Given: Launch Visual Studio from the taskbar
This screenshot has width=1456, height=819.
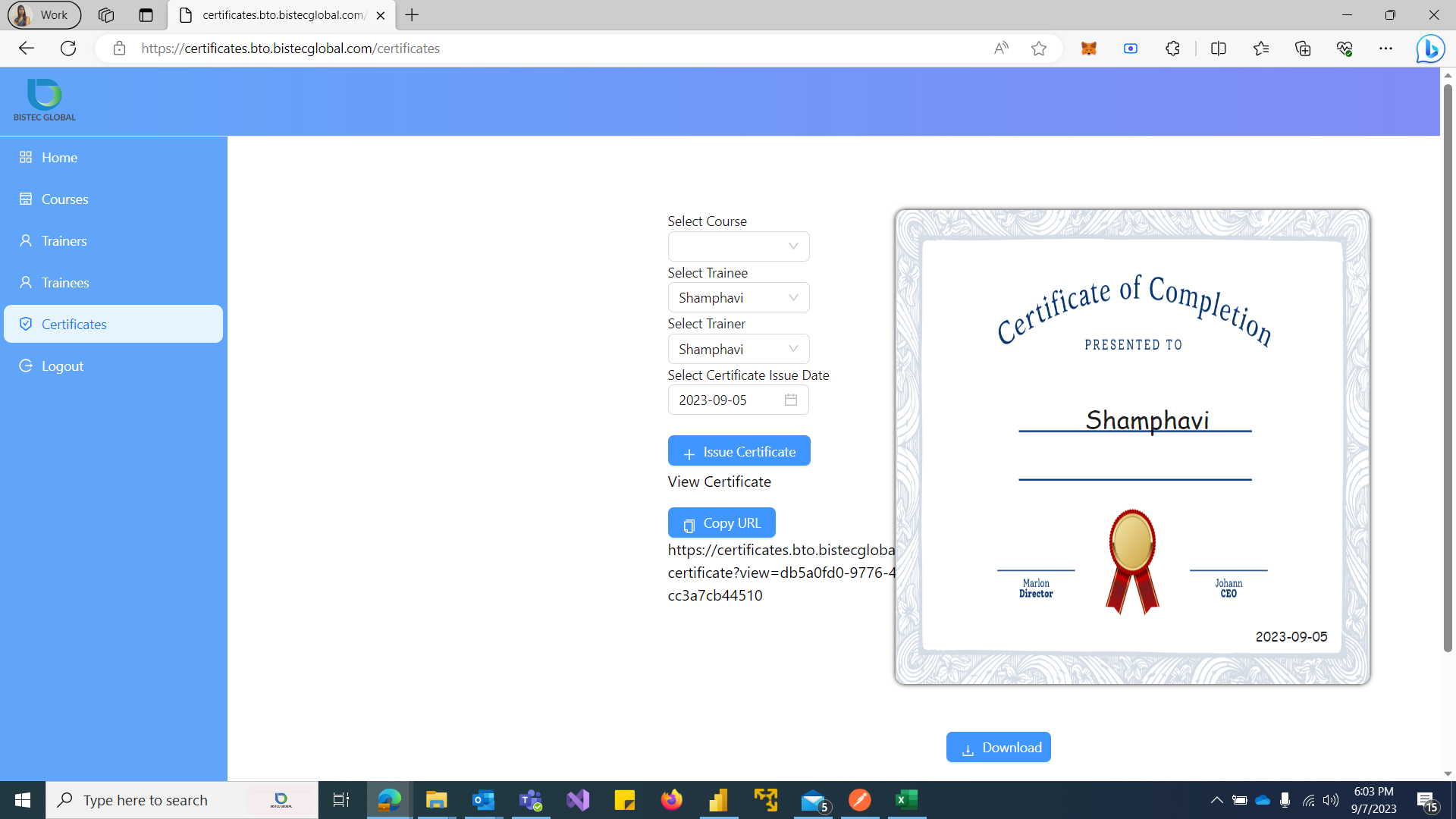Looking at the screenshot, I should pos(578,800).
